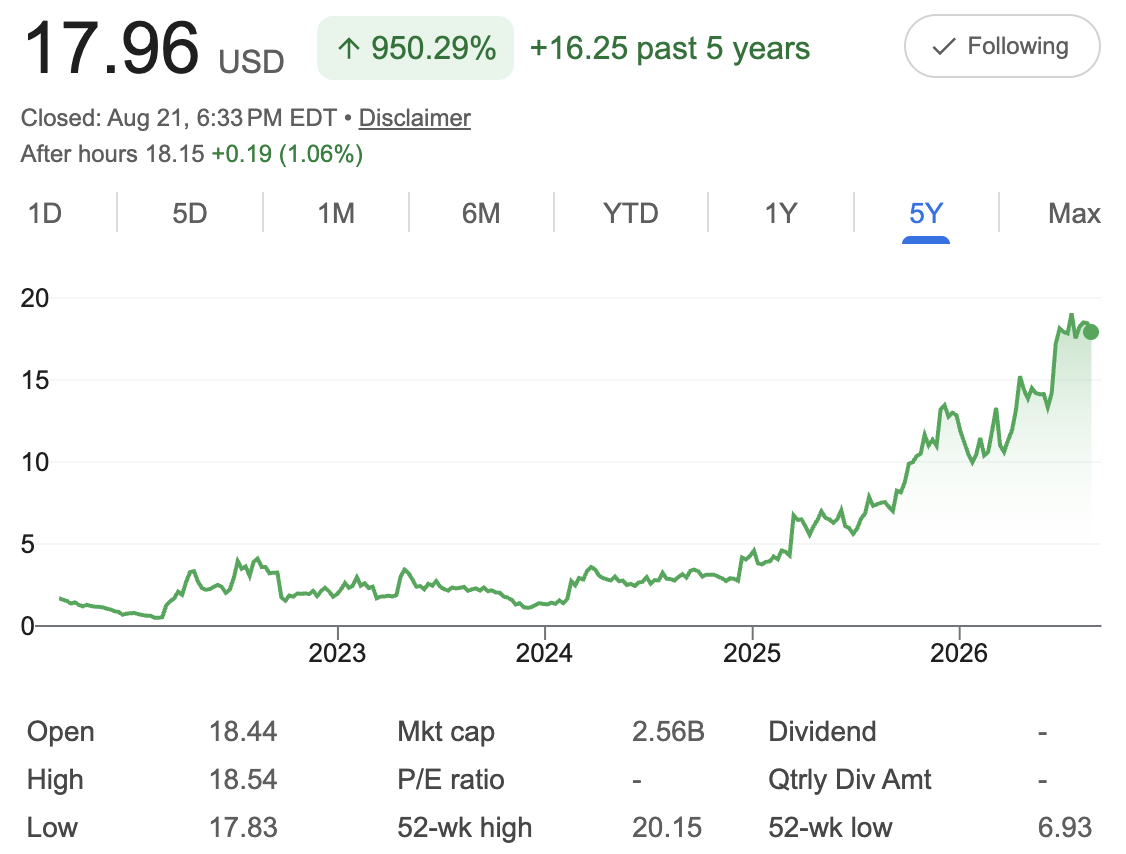The image size is (1126, 854).
Task: Click the 17.96 USD price heading
Action: coord(154,49)
